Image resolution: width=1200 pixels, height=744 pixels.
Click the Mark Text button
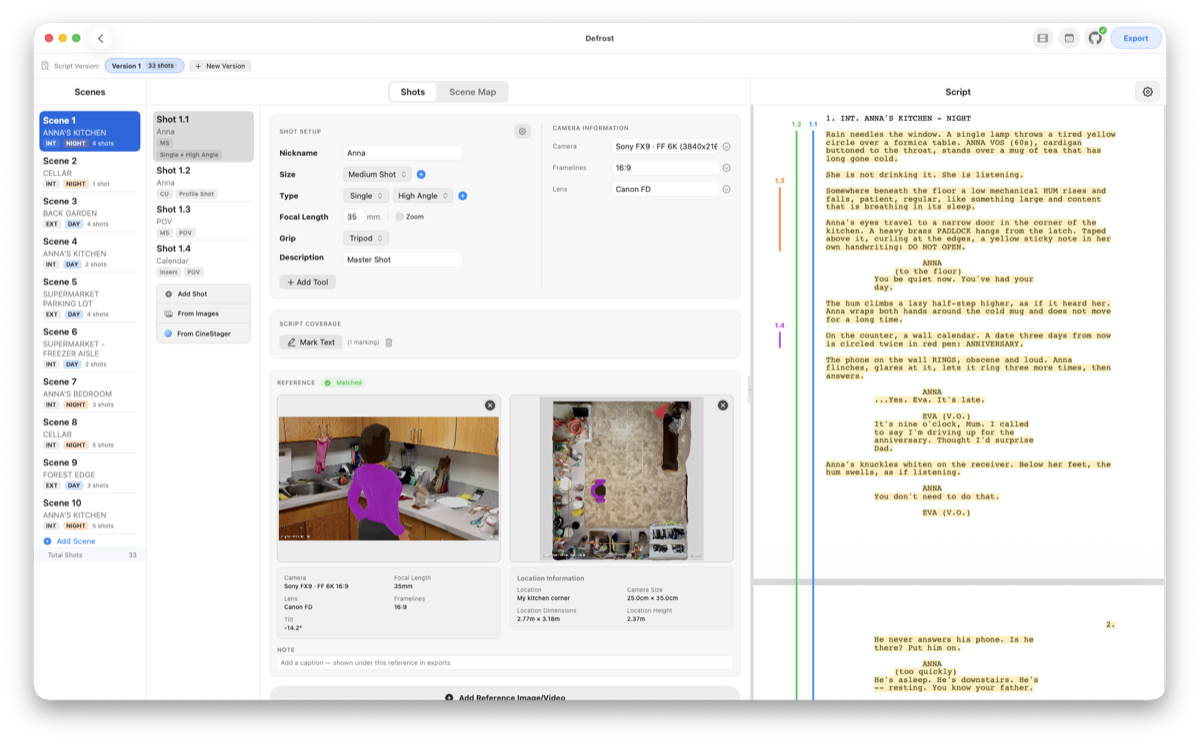coord(311,342)
